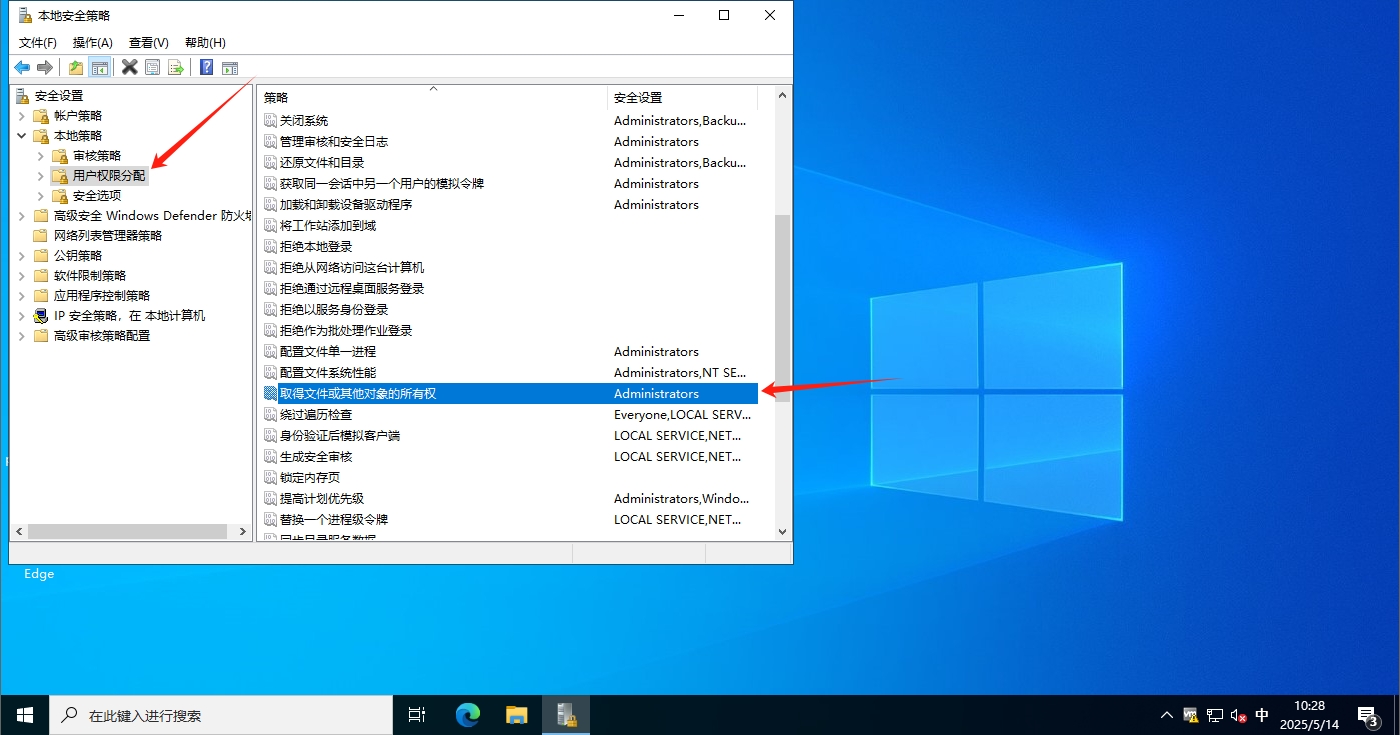Show hidden tray icons chevron

click(1166, 715)
